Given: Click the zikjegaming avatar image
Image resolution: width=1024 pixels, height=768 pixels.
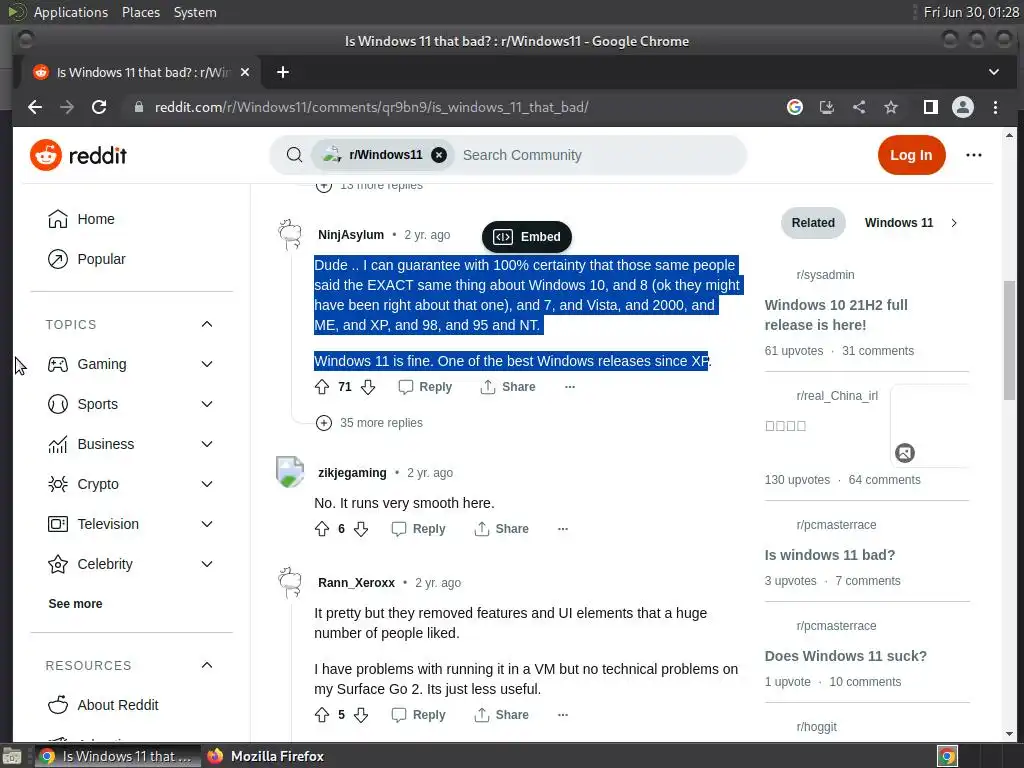Looking at the screenshot, I should 290,472.
